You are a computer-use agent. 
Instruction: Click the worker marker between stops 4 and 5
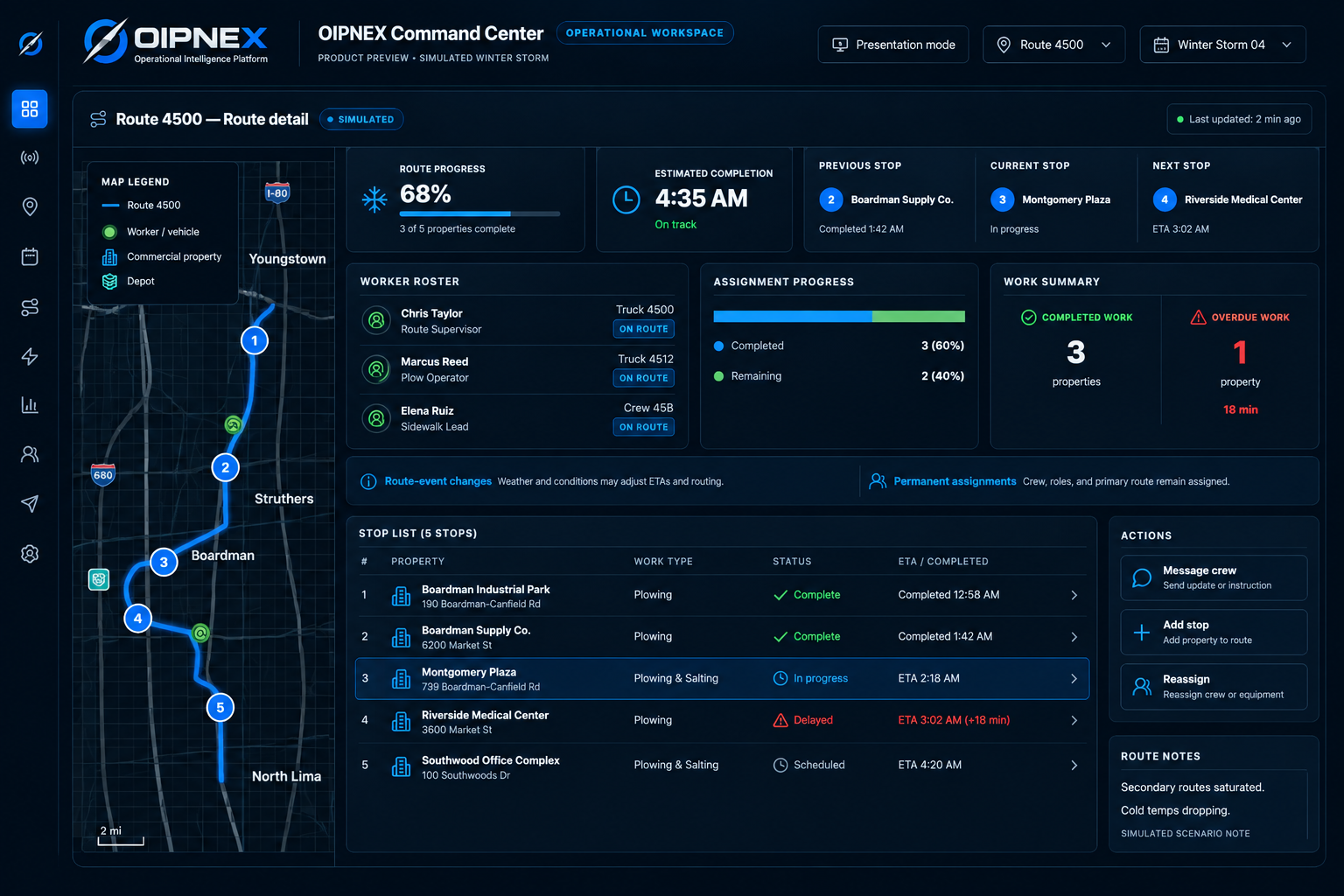200,633
